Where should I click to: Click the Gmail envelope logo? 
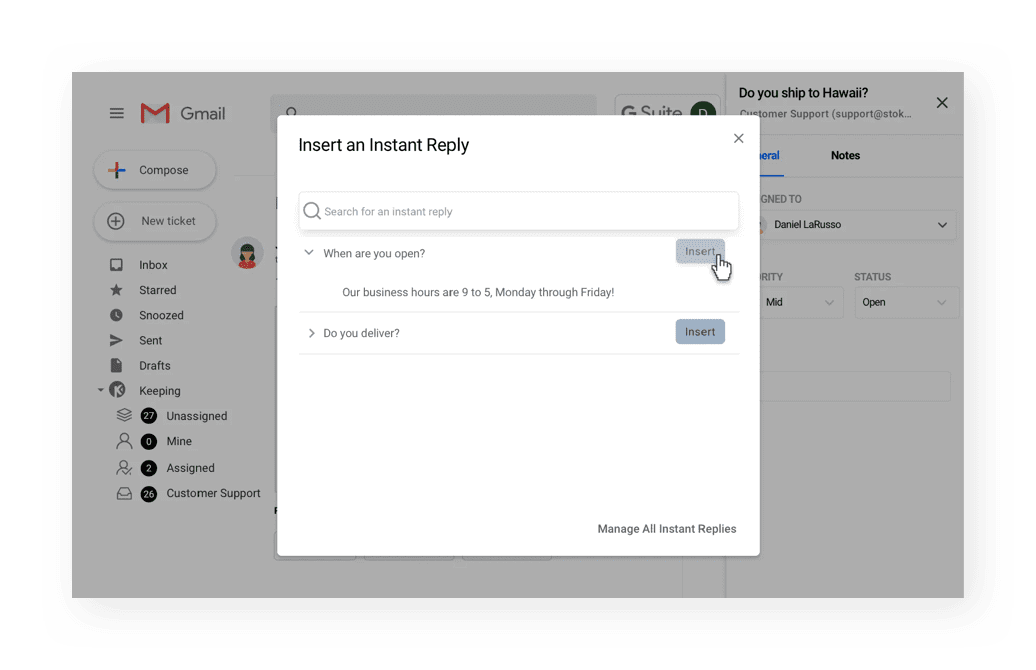tap(155, 114)
